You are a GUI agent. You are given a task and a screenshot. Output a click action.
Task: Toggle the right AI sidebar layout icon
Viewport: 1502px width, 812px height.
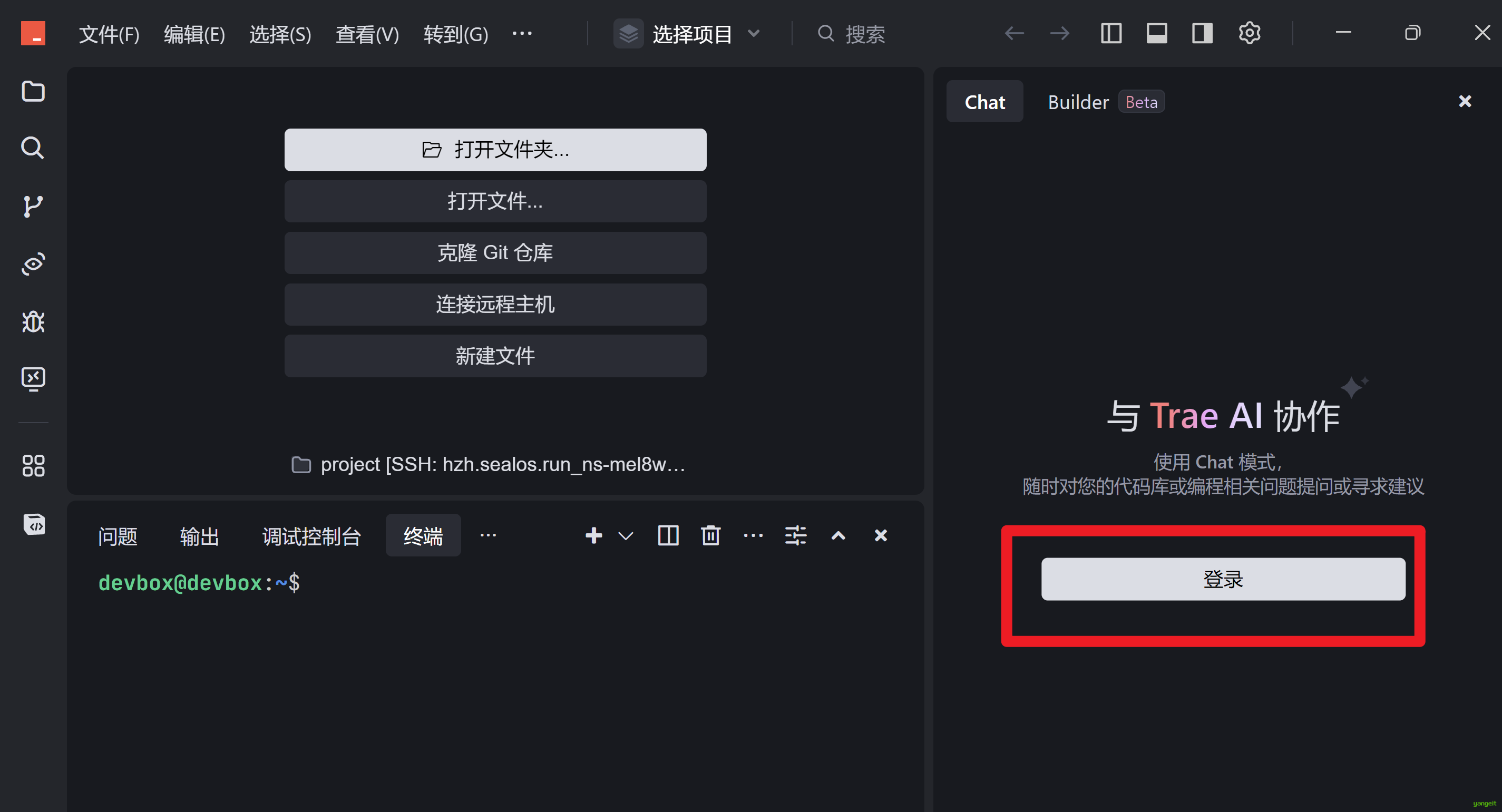1202,33
